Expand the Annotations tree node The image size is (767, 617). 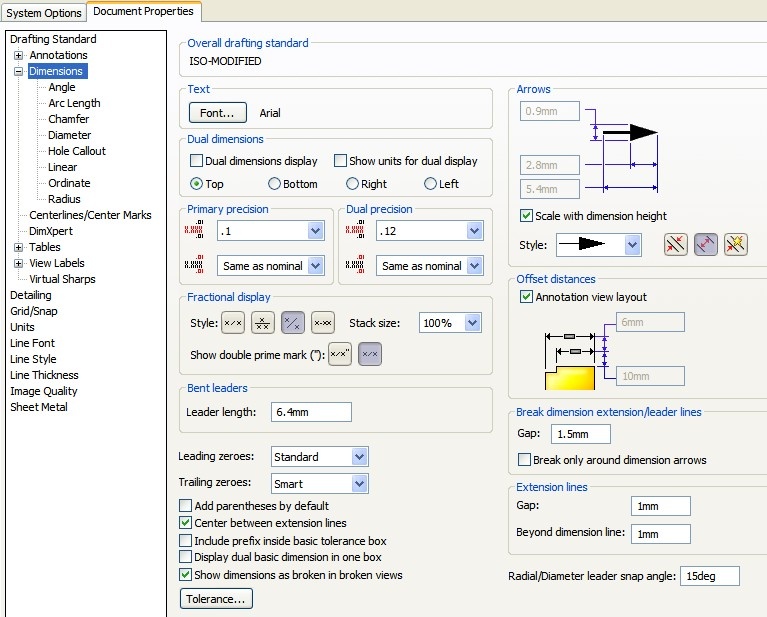pos(18,55)
